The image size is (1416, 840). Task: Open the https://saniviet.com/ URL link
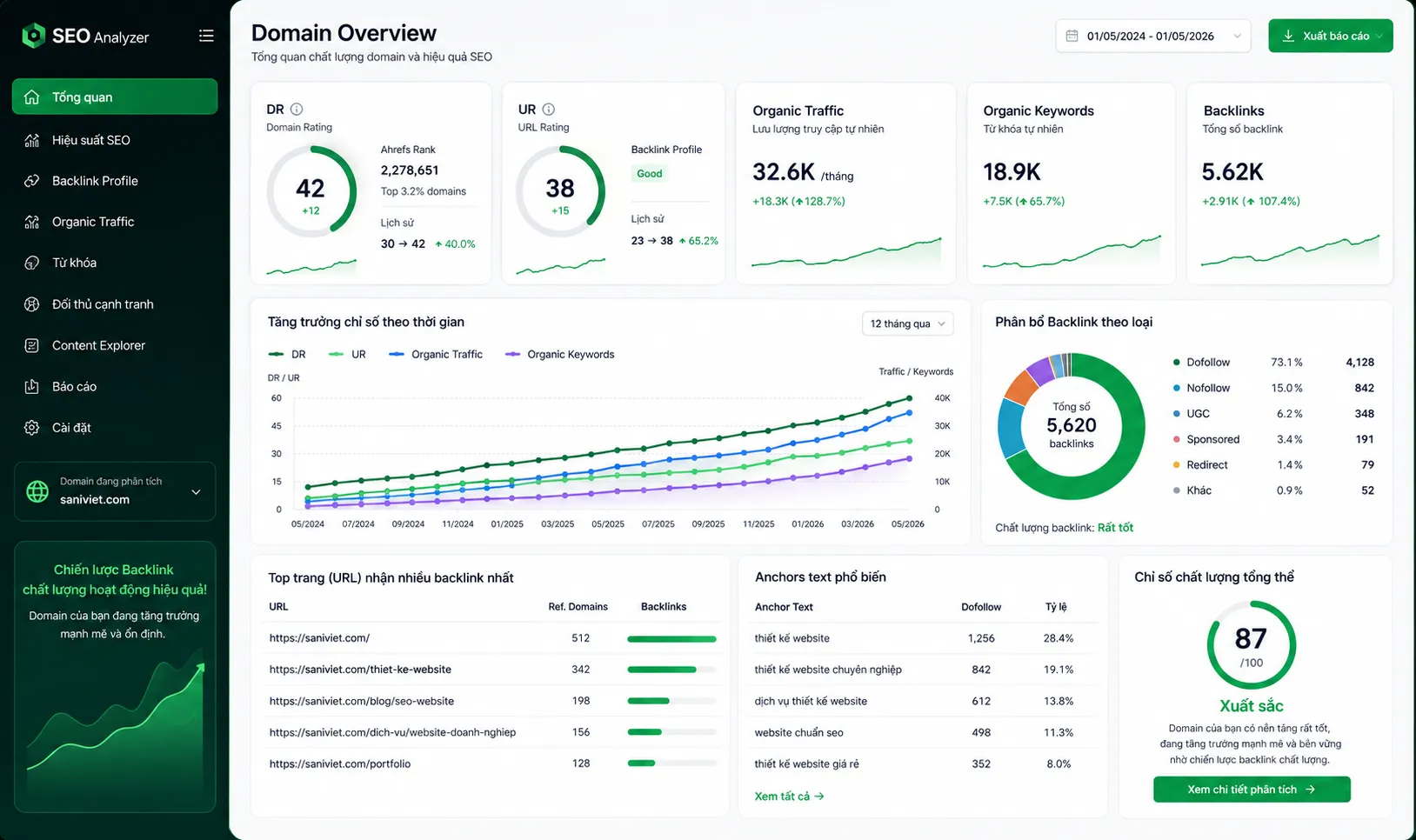pyautogui.click(x=319, y=638)
